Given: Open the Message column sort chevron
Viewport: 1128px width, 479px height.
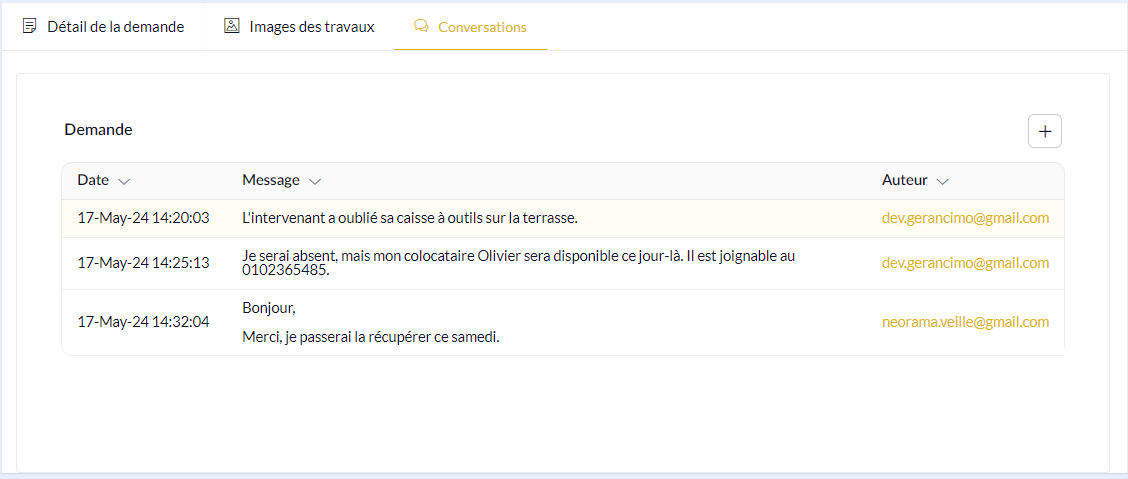Looking at the screenshot, I should pos(315,181).
